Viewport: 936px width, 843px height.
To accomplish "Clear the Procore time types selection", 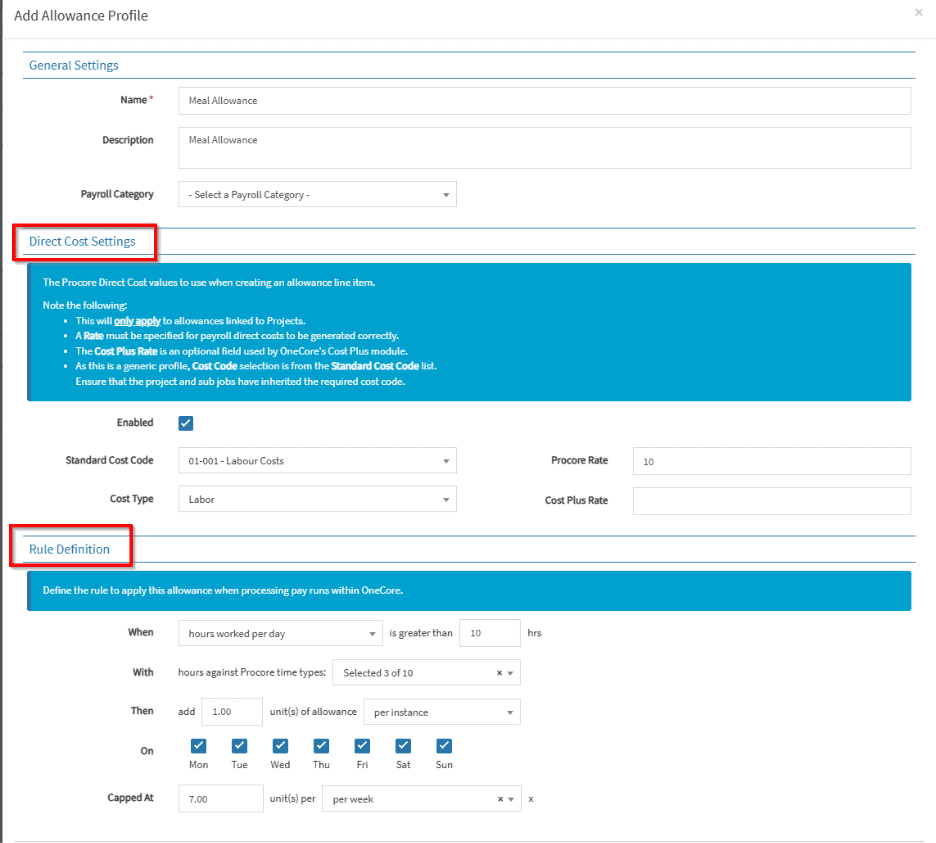I will coord(499,673).
